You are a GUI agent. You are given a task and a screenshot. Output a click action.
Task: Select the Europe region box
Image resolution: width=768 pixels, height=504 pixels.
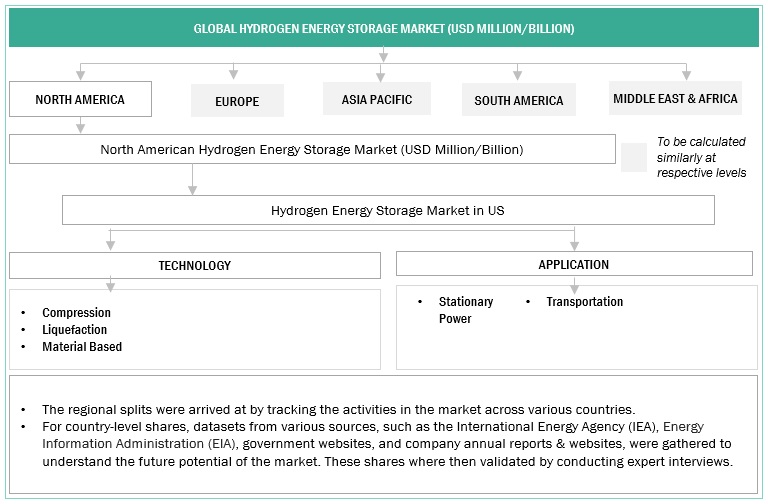pyautogui.click(x=237, y=101)
